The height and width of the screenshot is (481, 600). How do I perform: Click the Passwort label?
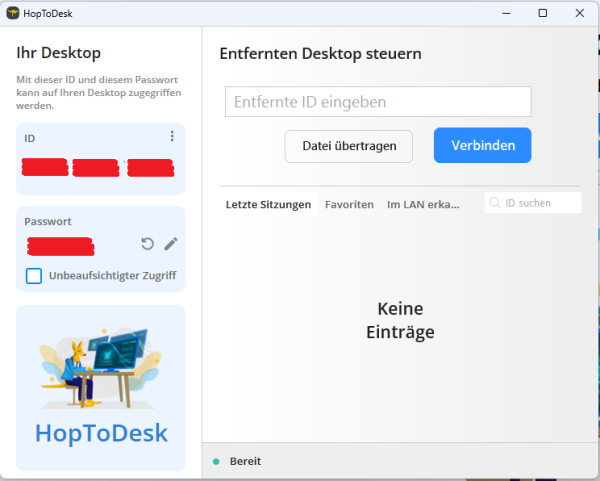[x=48, y=222]
